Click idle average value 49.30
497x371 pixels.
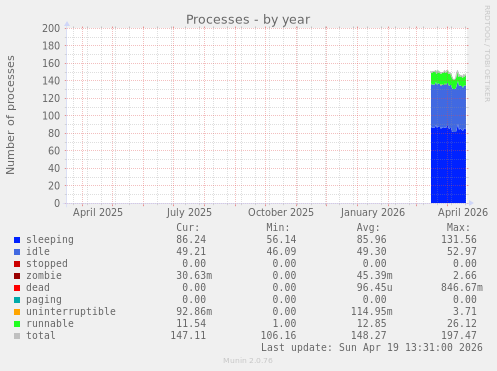tap(371, 251)
